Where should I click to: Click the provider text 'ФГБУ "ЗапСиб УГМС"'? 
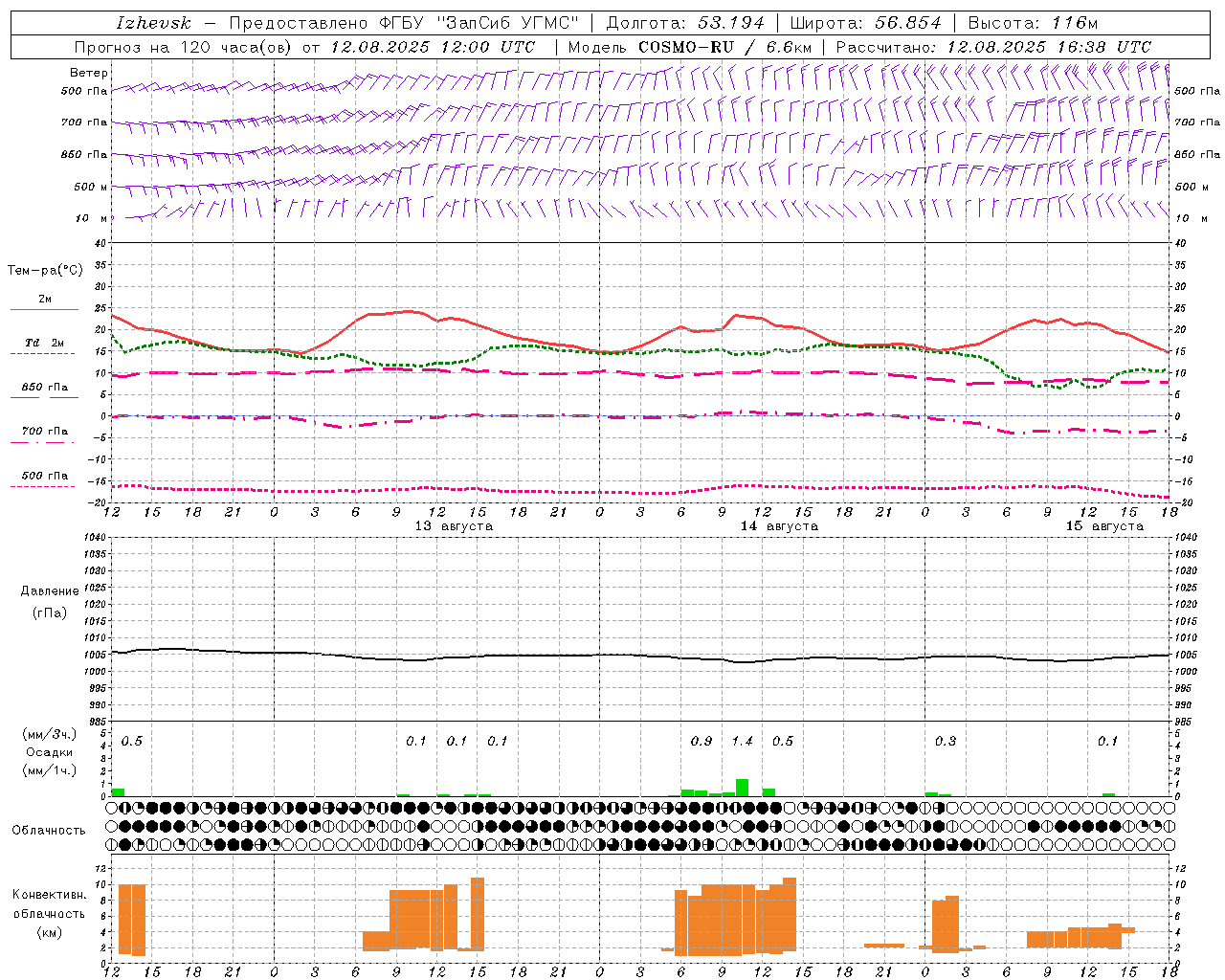click(x=478, y=23)
